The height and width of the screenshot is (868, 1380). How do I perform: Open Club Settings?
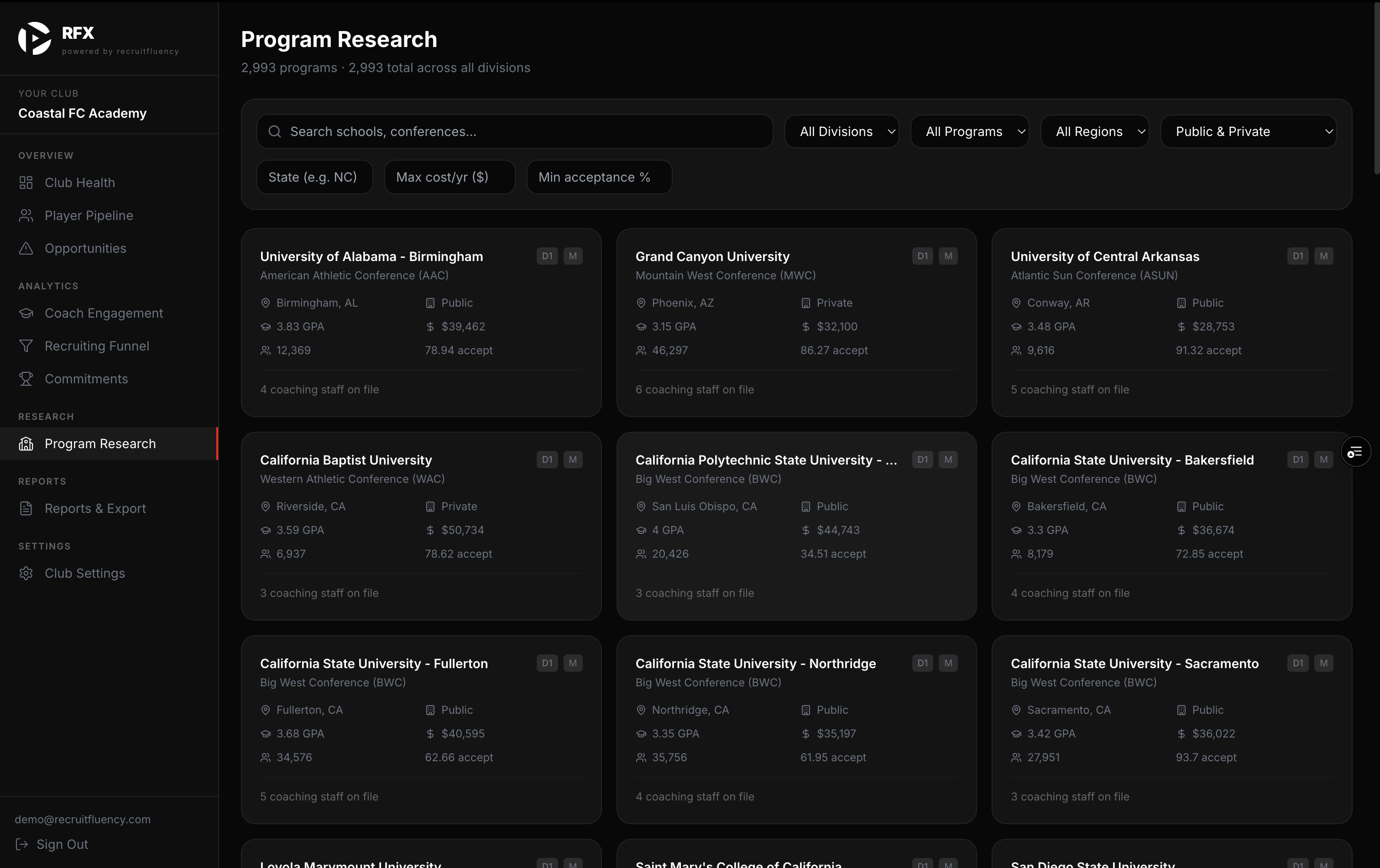click(109, 574)
